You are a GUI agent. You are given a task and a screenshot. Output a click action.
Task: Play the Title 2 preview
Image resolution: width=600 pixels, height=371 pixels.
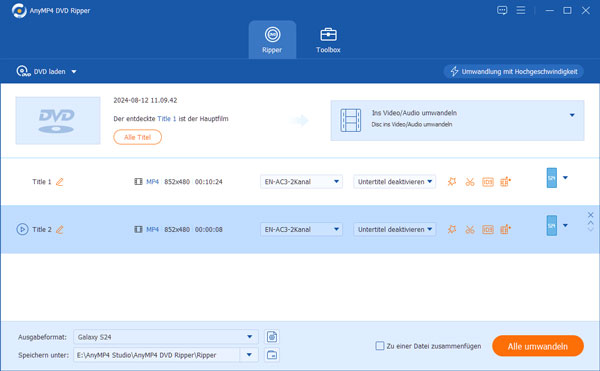(22, 229)
